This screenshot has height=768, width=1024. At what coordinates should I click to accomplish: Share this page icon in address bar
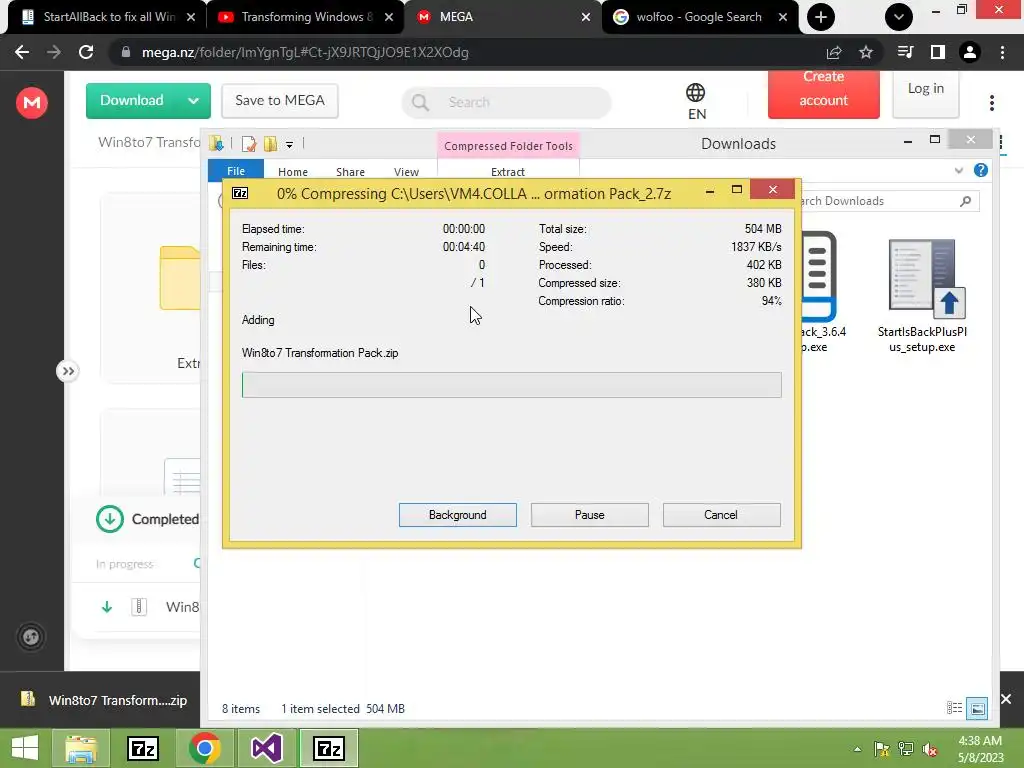point(834,52)
